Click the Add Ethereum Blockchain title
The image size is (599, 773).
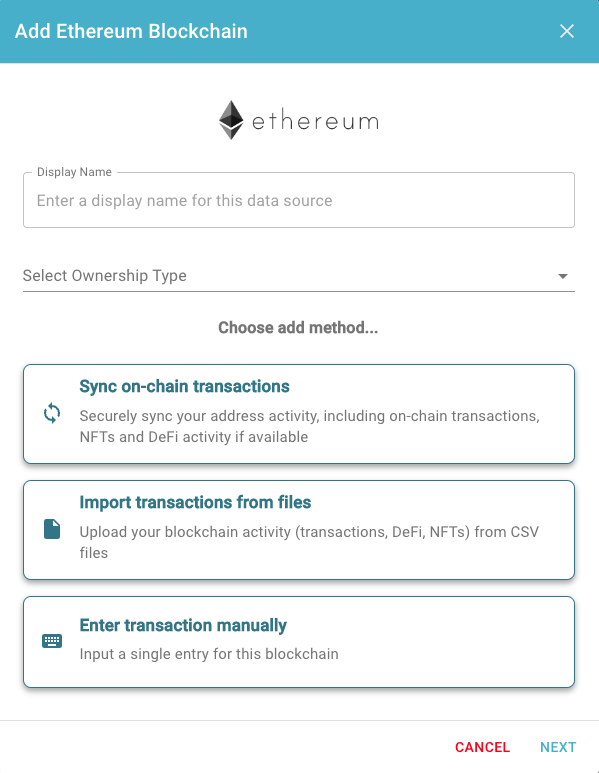click(x=131, y=31)
